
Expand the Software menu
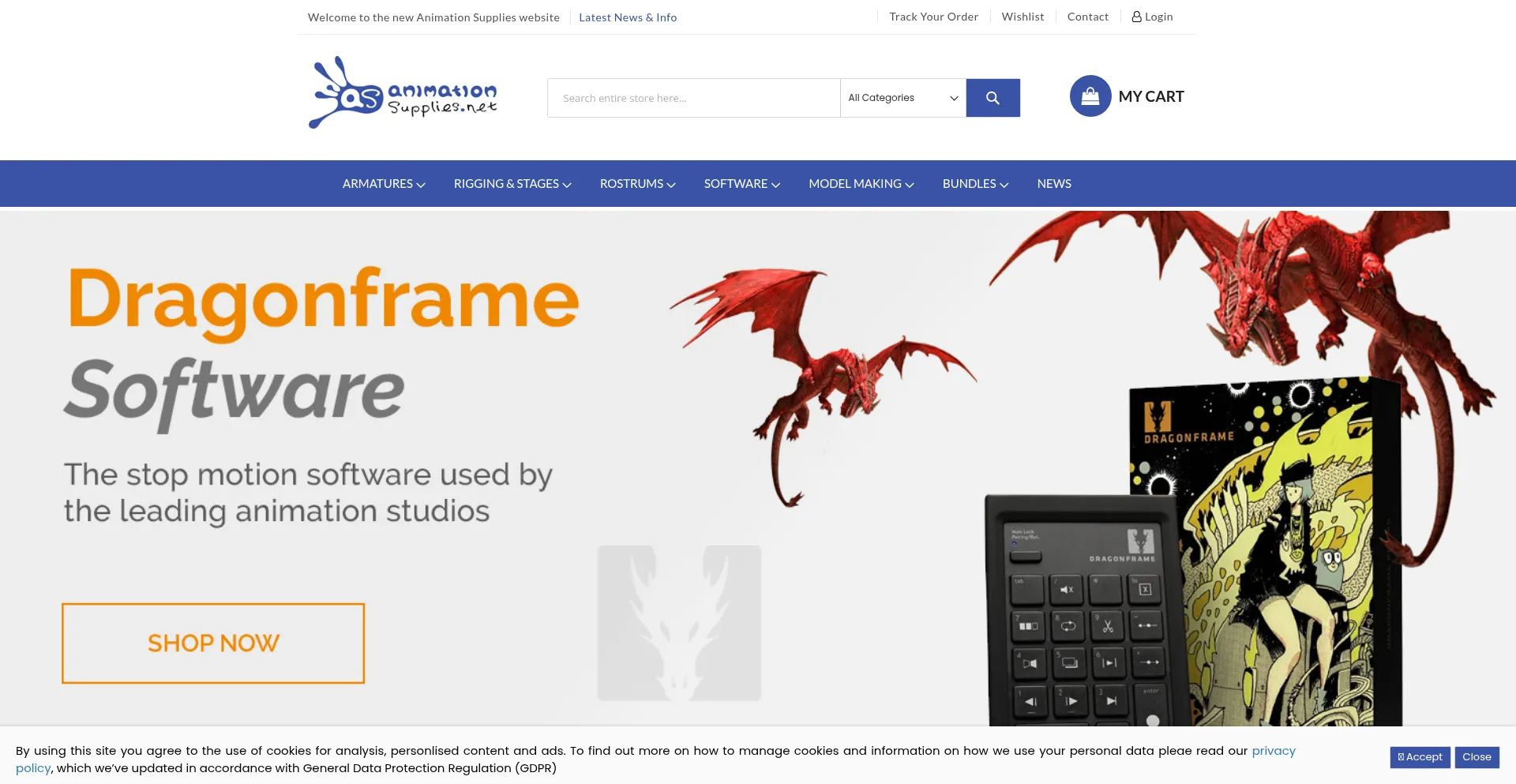click(x=742, y=184)
